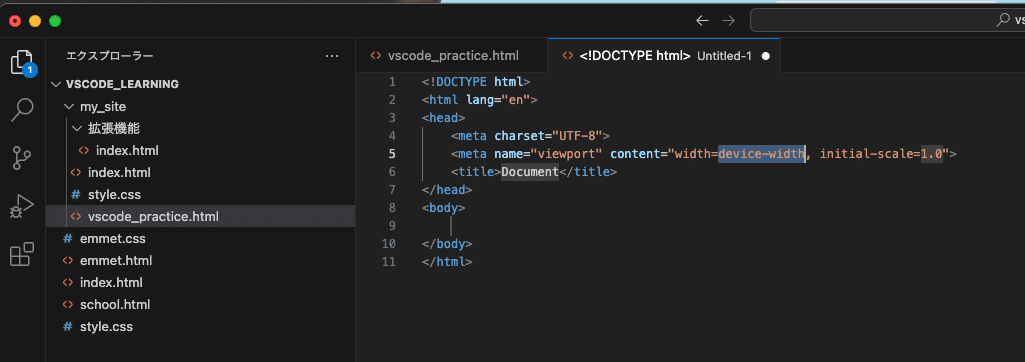Click initial-scale=1.0 in the viewport meta
Image resolution: width=1025 pixels, height=362 pixels.
click(881, 154)
